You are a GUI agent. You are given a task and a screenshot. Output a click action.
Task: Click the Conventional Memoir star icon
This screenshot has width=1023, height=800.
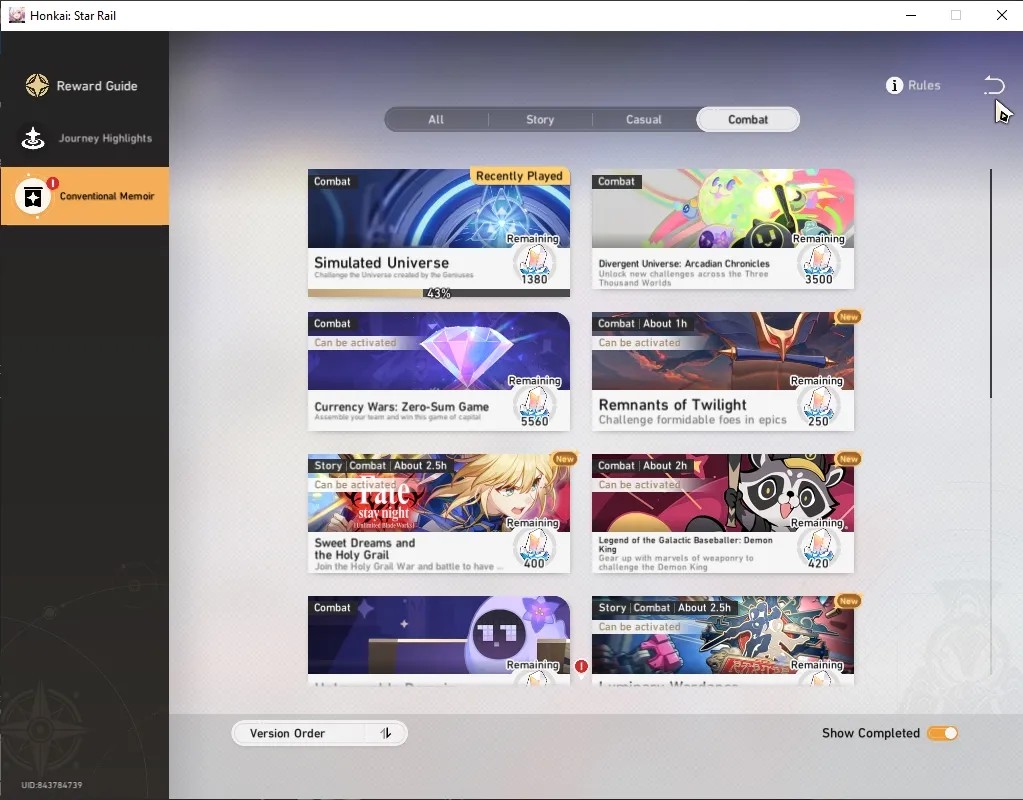pyautogui.click(x=33, y=196)
